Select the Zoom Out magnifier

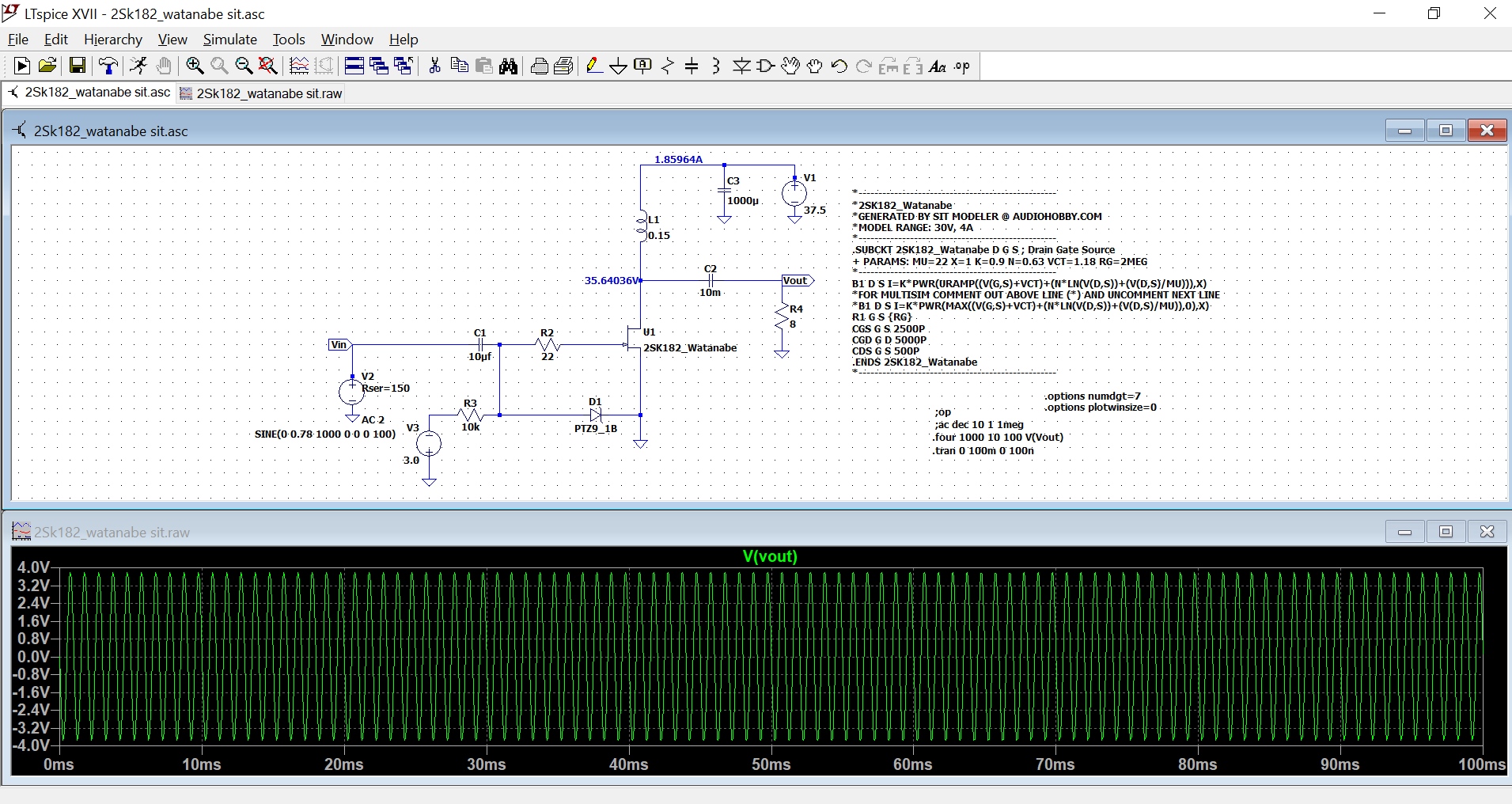tap(244, 66)
